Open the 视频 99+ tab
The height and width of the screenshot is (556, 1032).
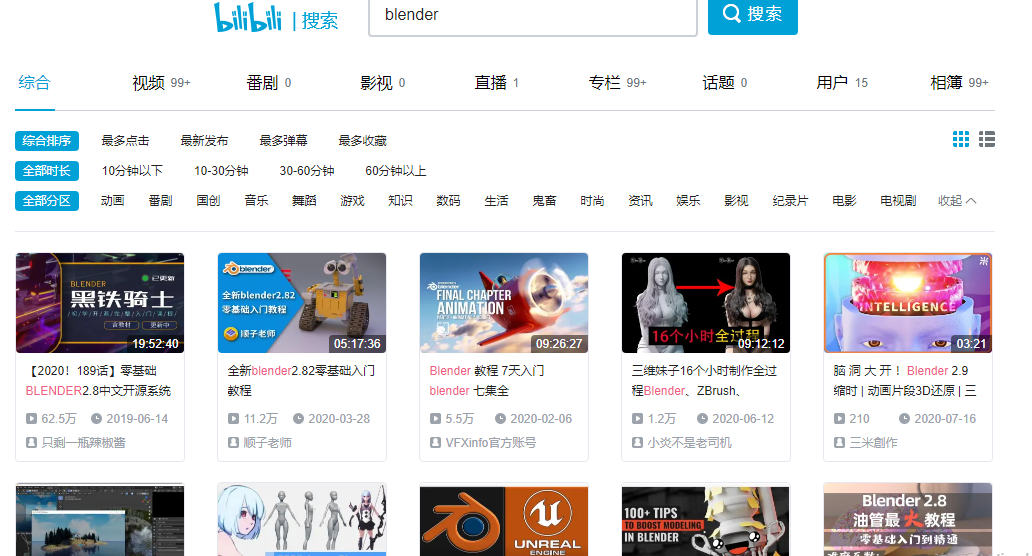(x=161, y=83)
